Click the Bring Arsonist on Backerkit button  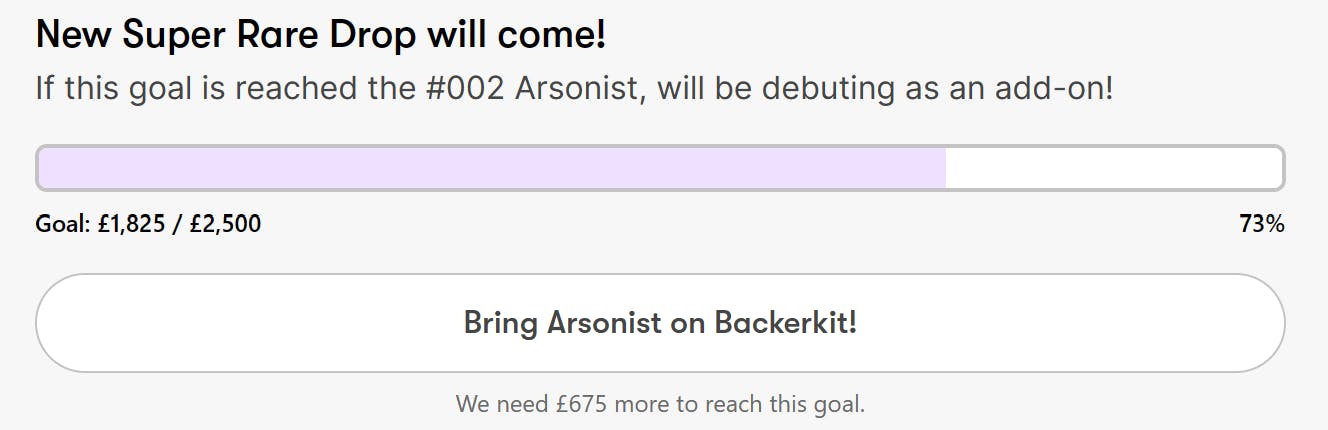click(660, 323)
